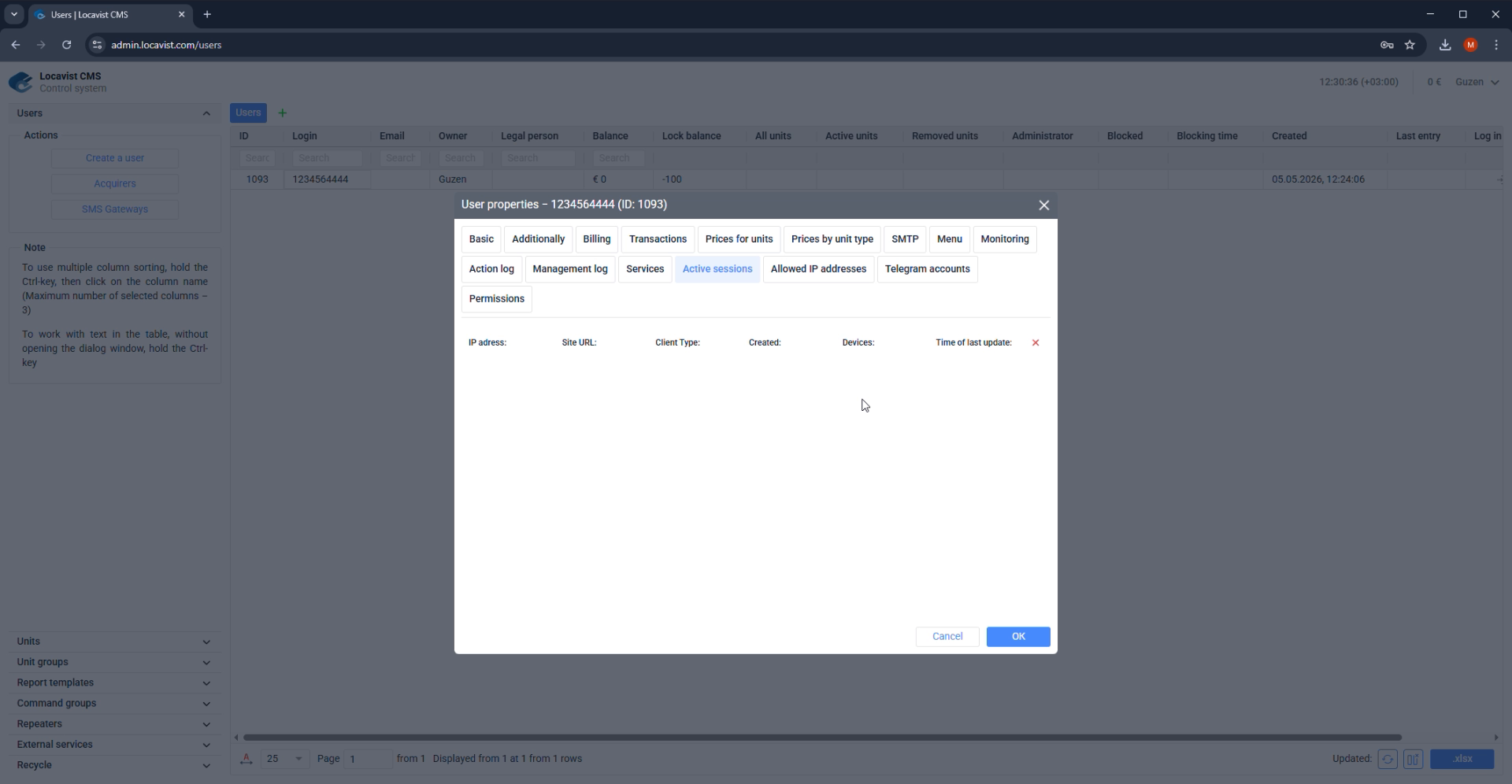Image resolution: width=1512 pixels, height=784 pixels.
Task: Switch to the SMTP tab
Action: tap(905, 239)
